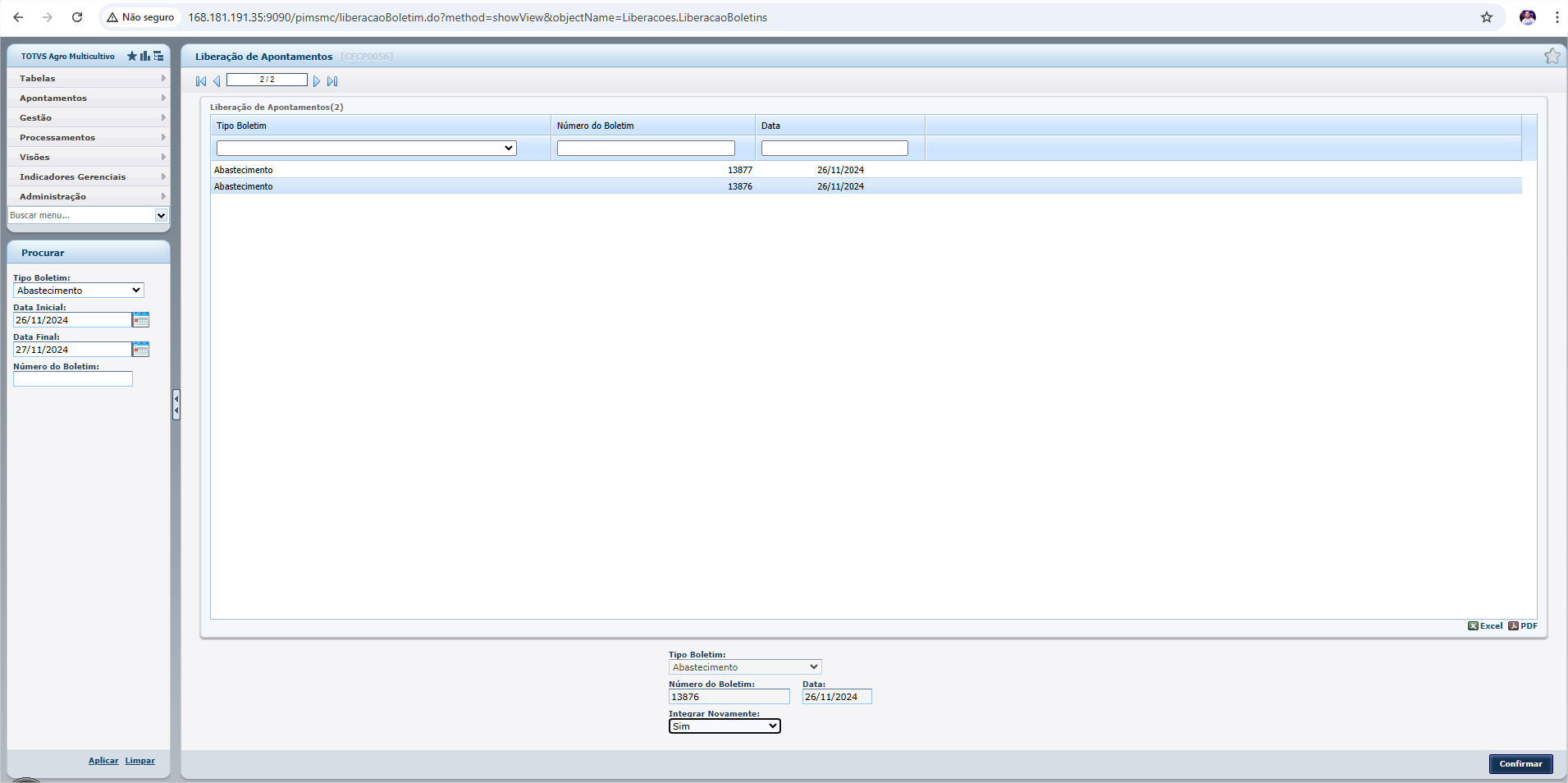Open calendar for Data Final
This screenshot has width=1568, height=783.
click(x=141, y=349)
